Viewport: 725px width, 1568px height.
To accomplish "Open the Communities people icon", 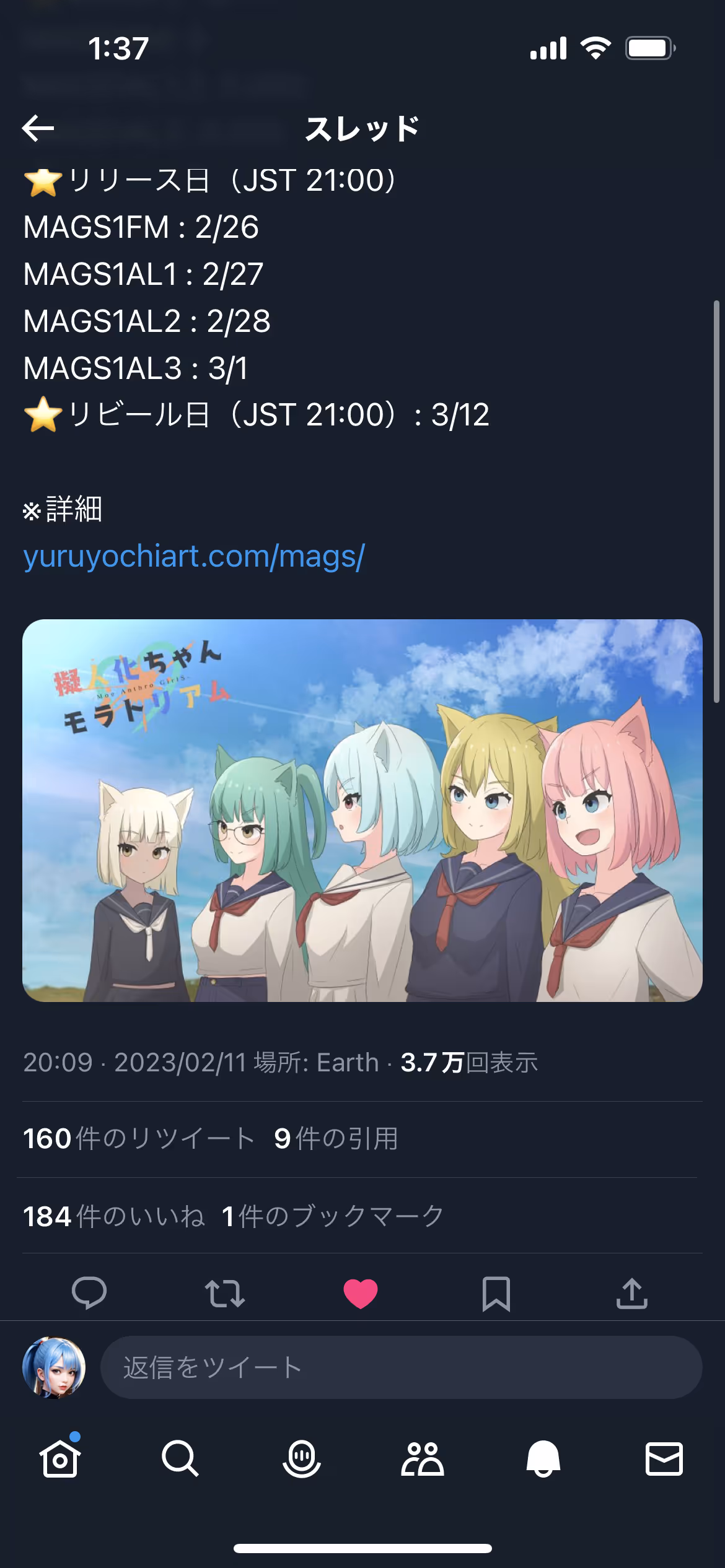I will 423,1458.
